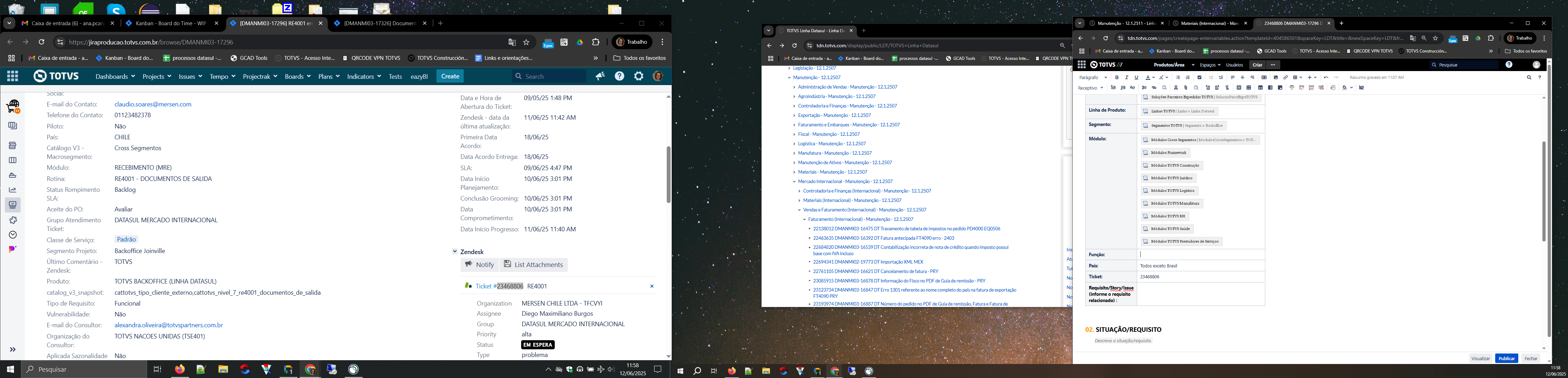Viewport: 1568px width, 378px height.
Task: Click the bold formatting icon in Confluence editor
Action: (x=1117, y=77)
